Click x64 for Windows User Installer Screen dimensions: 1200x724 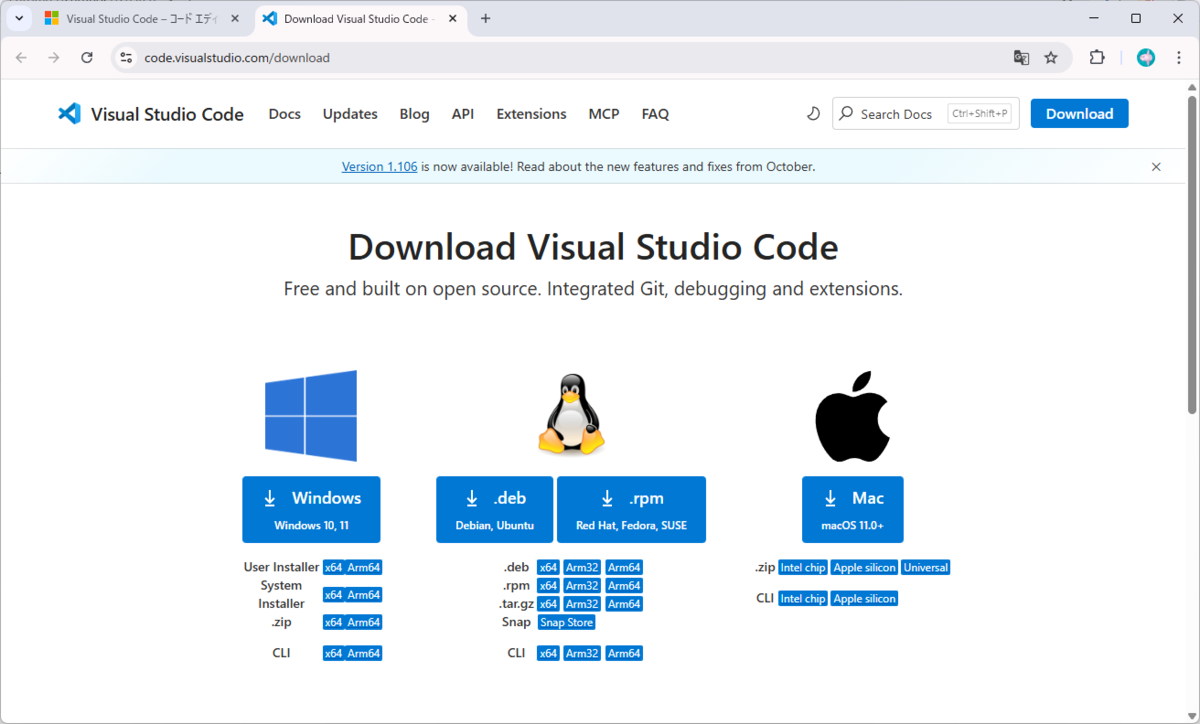(333, 567)
